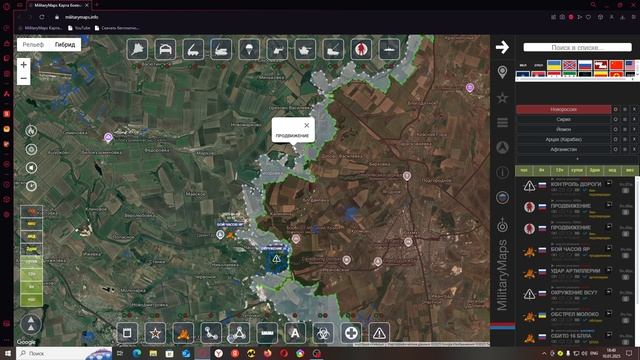Click the flame icon on left map controls

point(31,131)
